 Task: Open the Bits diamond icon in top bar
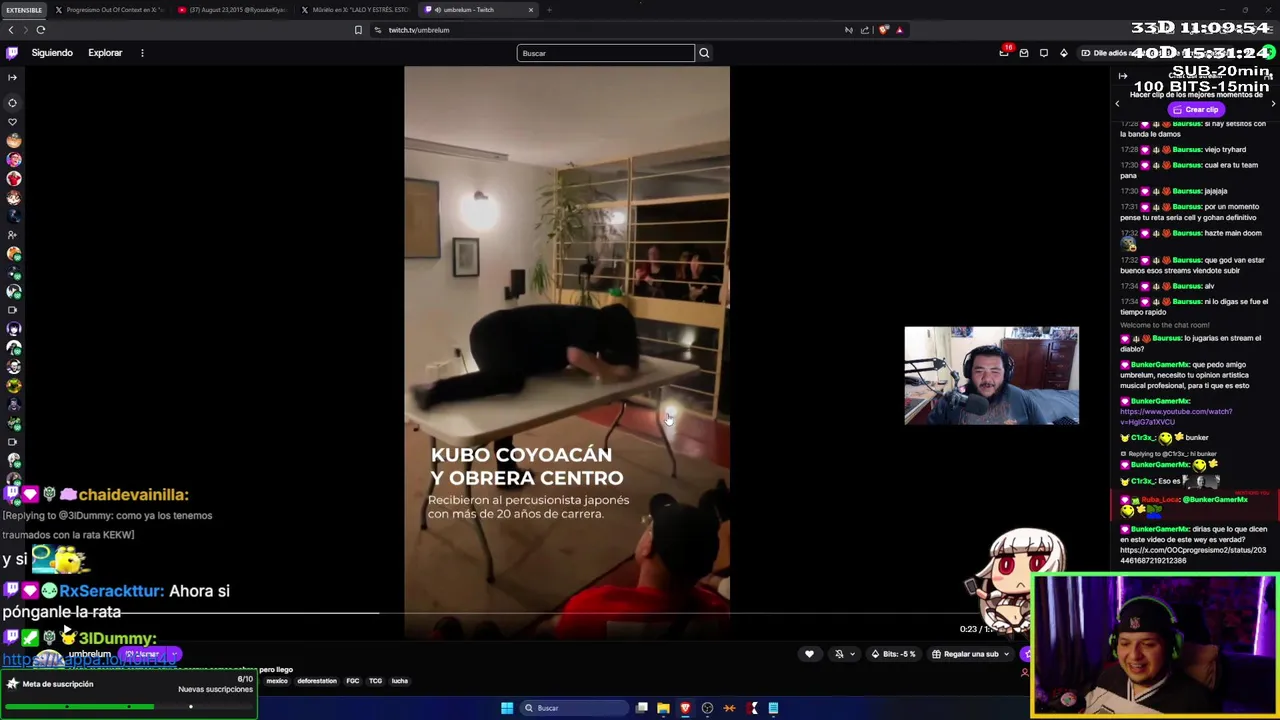tap(1064, 53)
